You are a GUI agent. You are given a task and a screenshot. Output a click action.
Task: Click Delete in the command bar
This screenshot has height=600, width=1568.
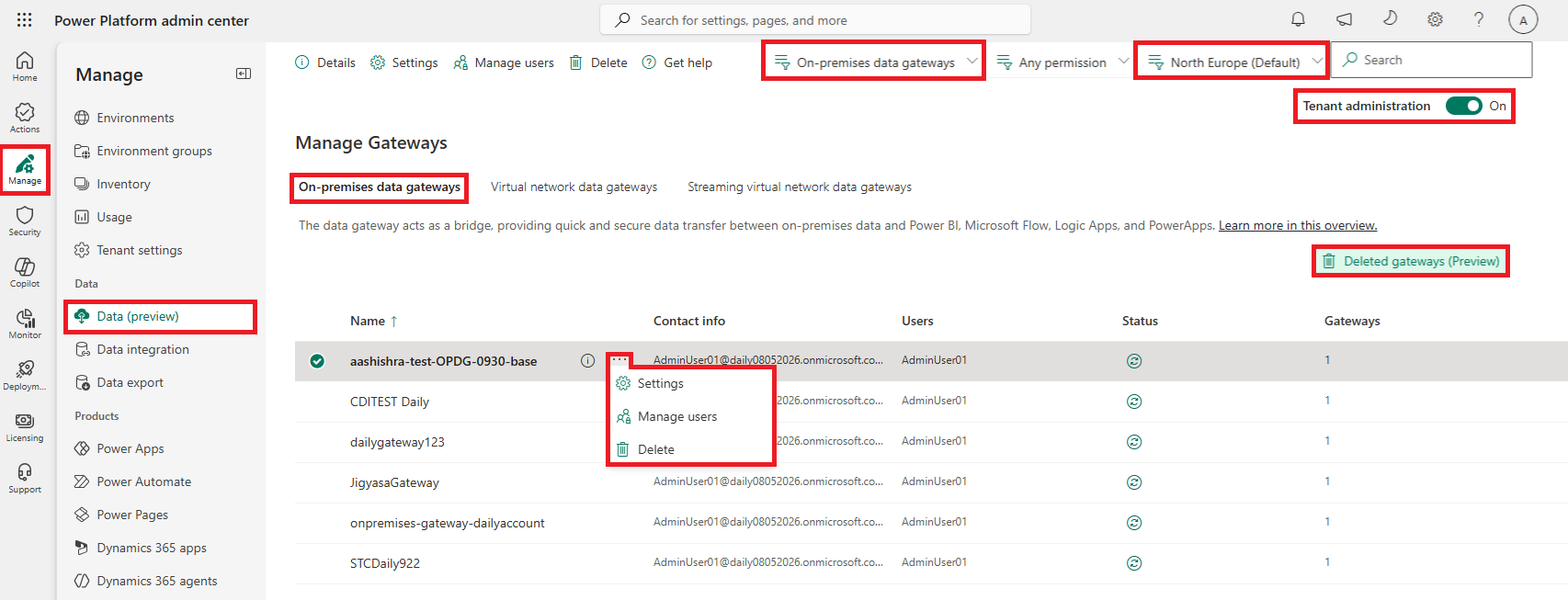pos(598,62)
